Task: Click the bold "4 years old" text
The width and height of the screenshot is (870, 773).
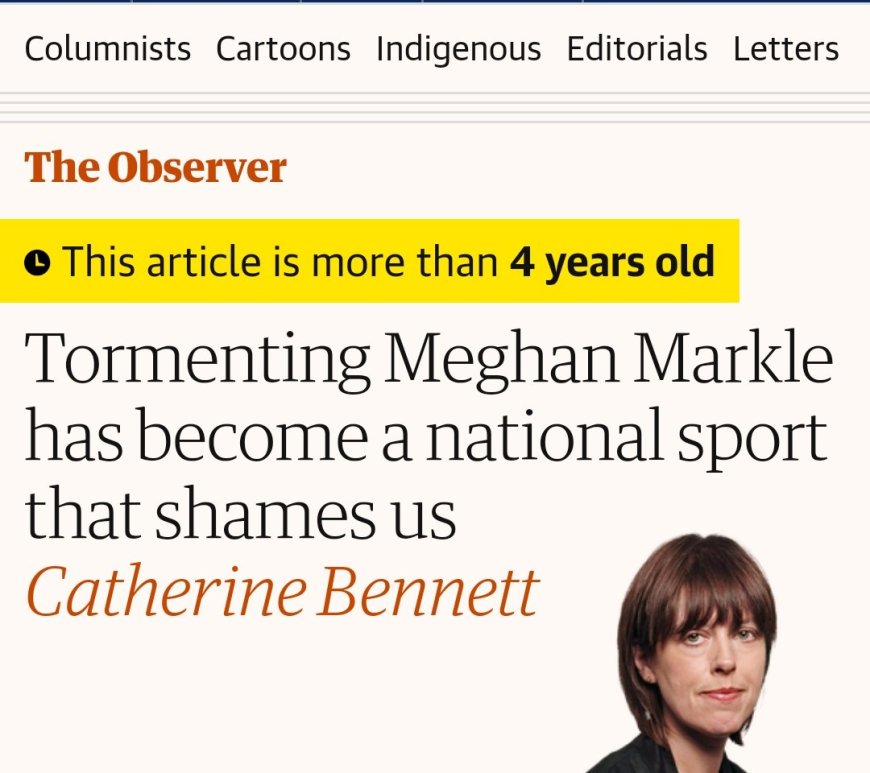Action: click(x=612, y=262)
